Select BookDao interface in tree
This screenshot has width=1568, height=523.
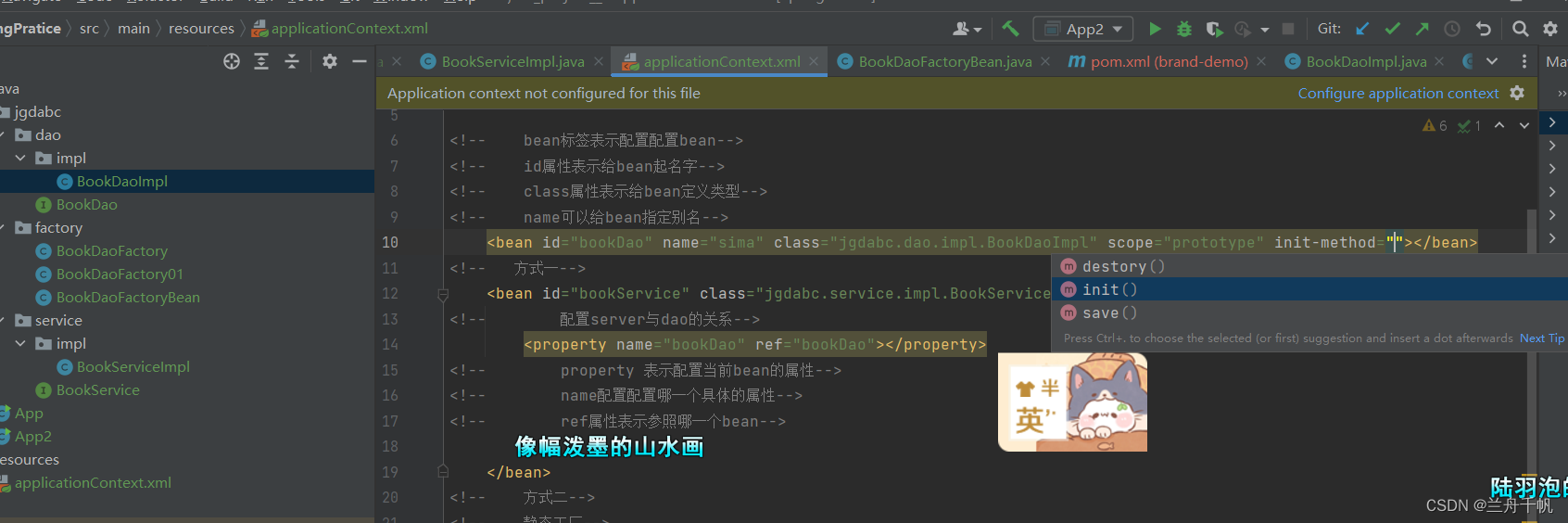87,204
